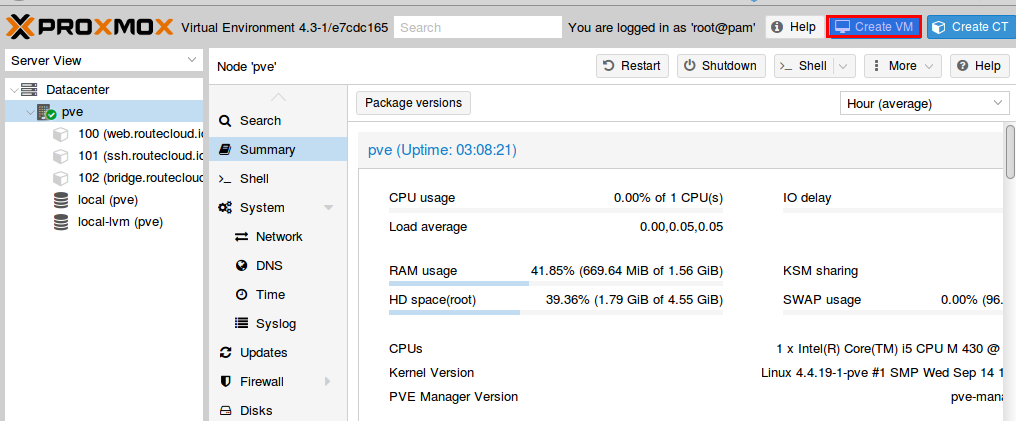The width and height of the screenshot is (1016, 421).
Task: Click the magnifier icon beside Search menu
Action: (x=225, y=120)
